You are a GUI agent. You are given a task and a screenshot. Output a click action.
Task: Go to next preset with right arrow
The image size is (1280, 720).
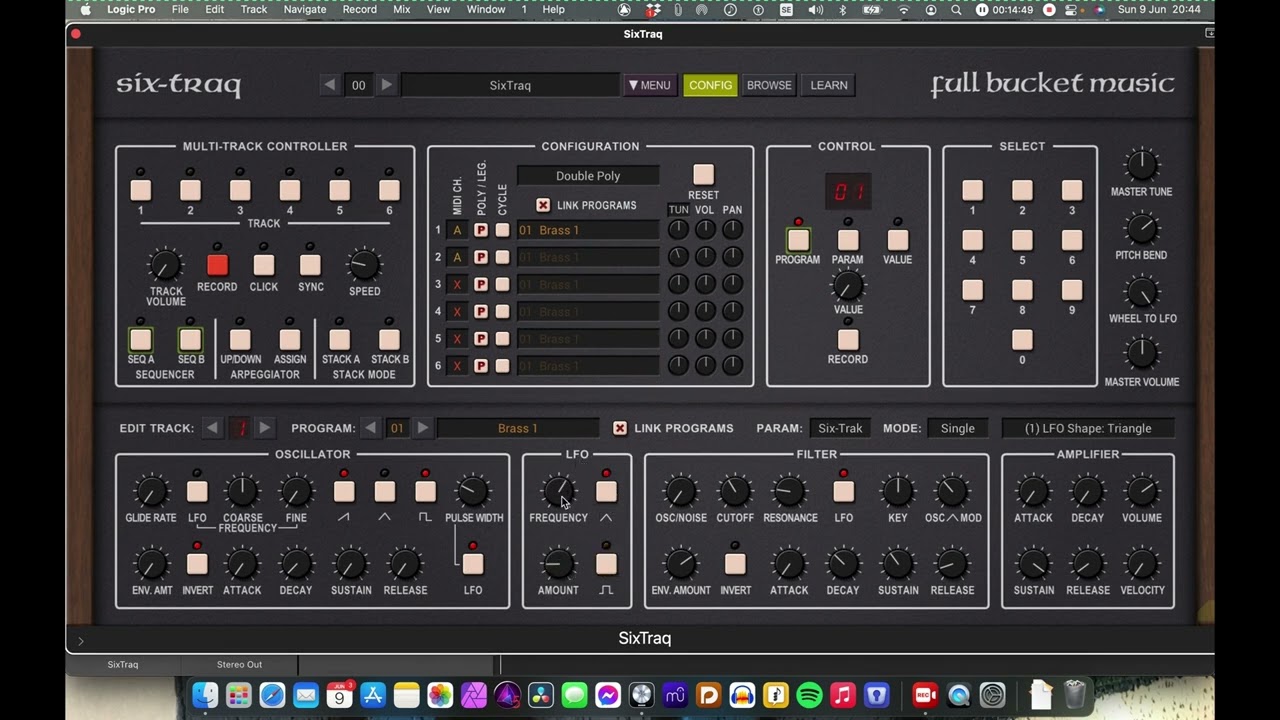click(x=387, y=85)
